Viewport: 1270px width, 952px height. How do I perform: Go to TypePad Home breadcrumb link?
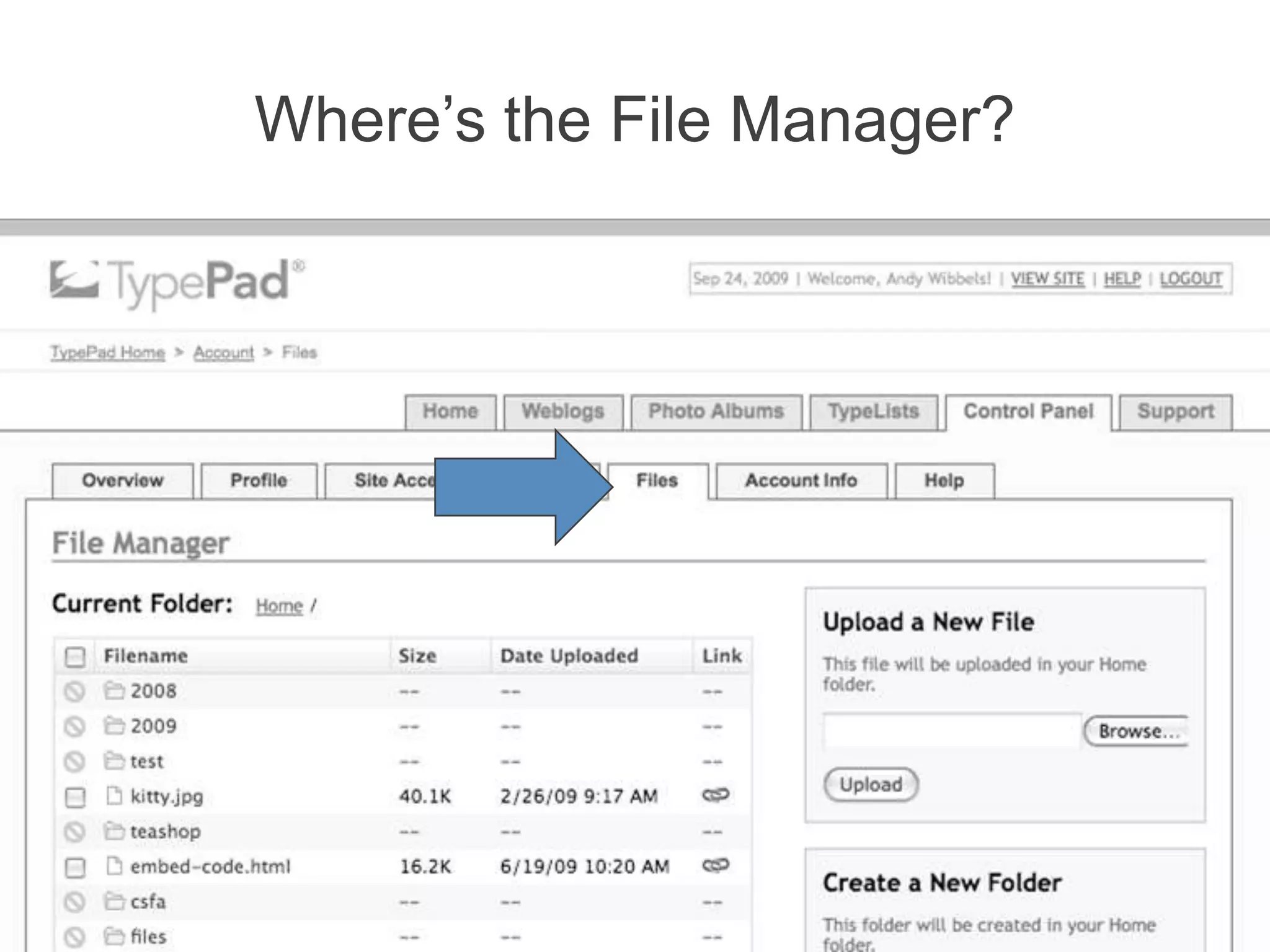108,353
